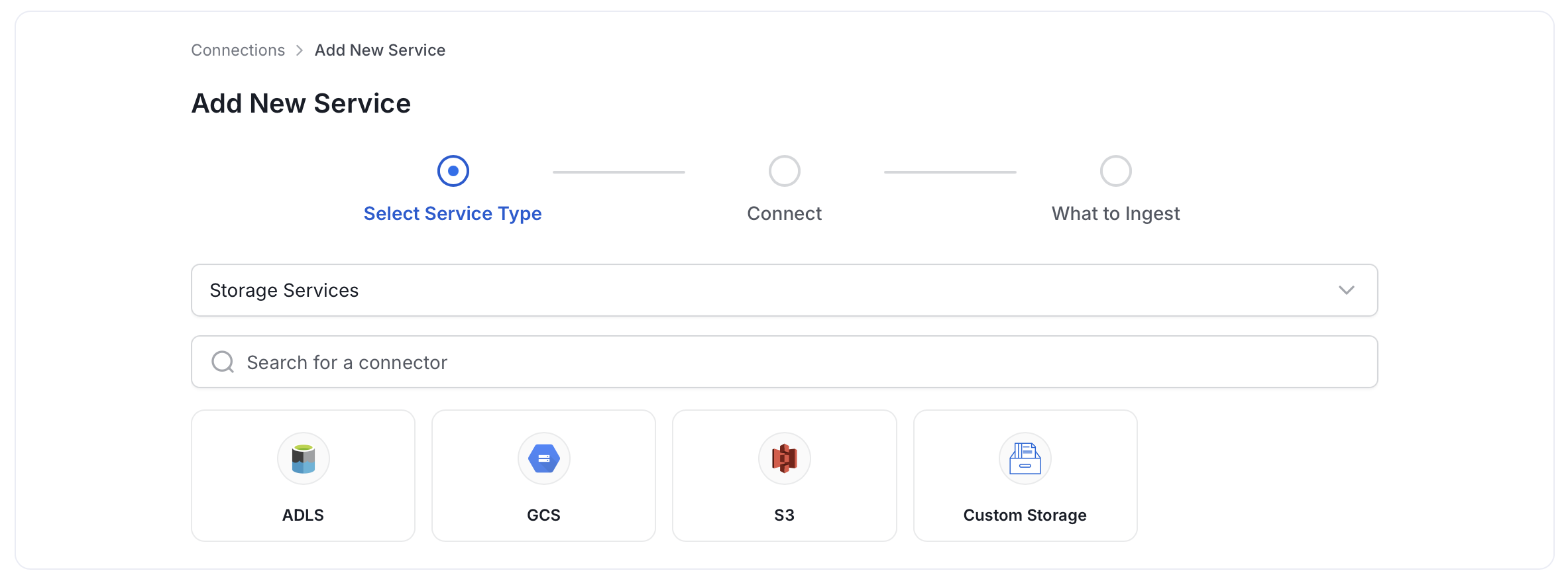Screen dimensions: 1568x583
Task: Click the breadcrumb separator chevron
Action: pos(300,50)
